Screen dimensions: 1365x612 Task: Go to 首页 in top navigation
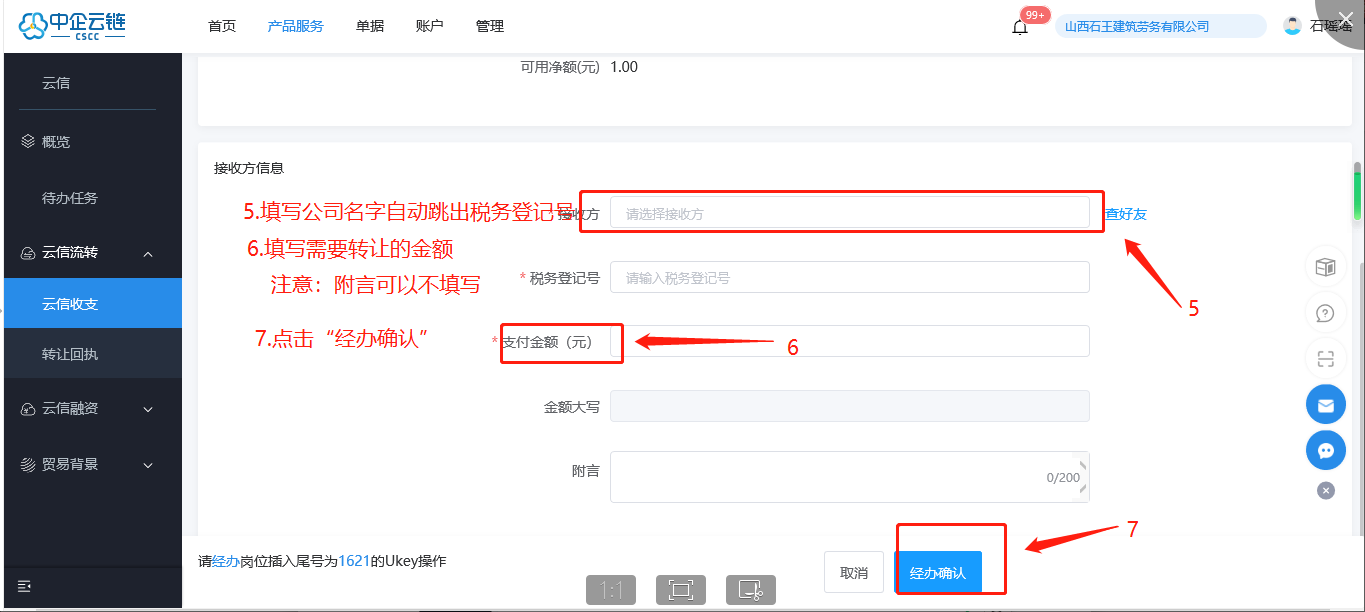click(222, 26)
